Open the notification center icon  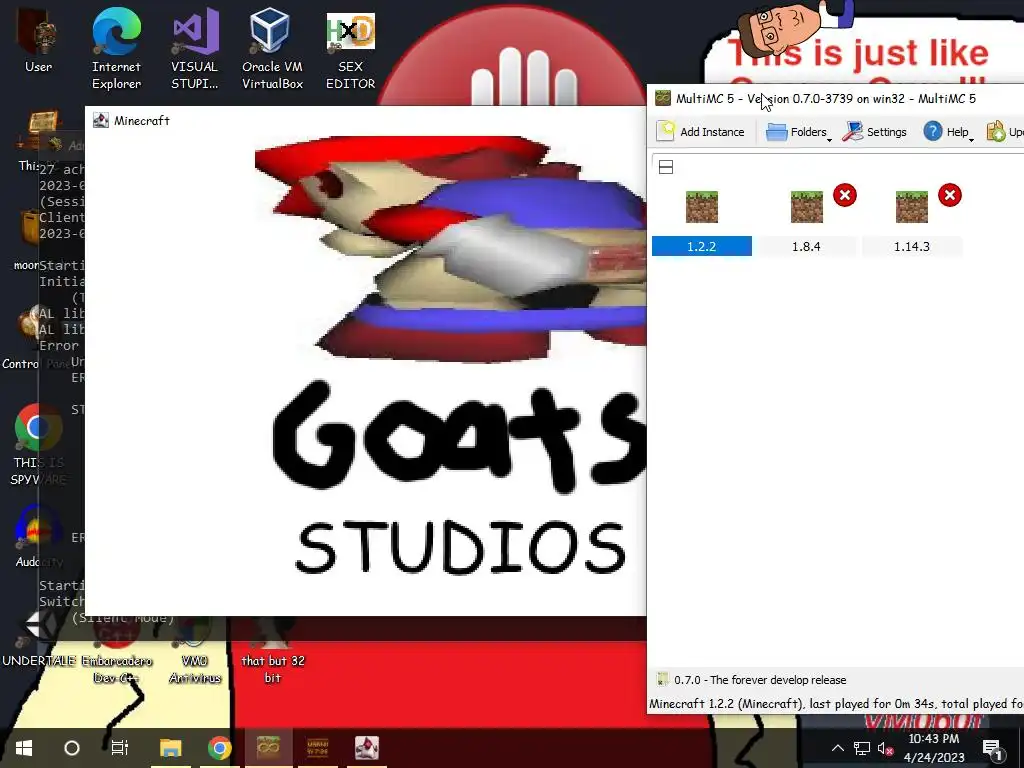click(993, 748)
